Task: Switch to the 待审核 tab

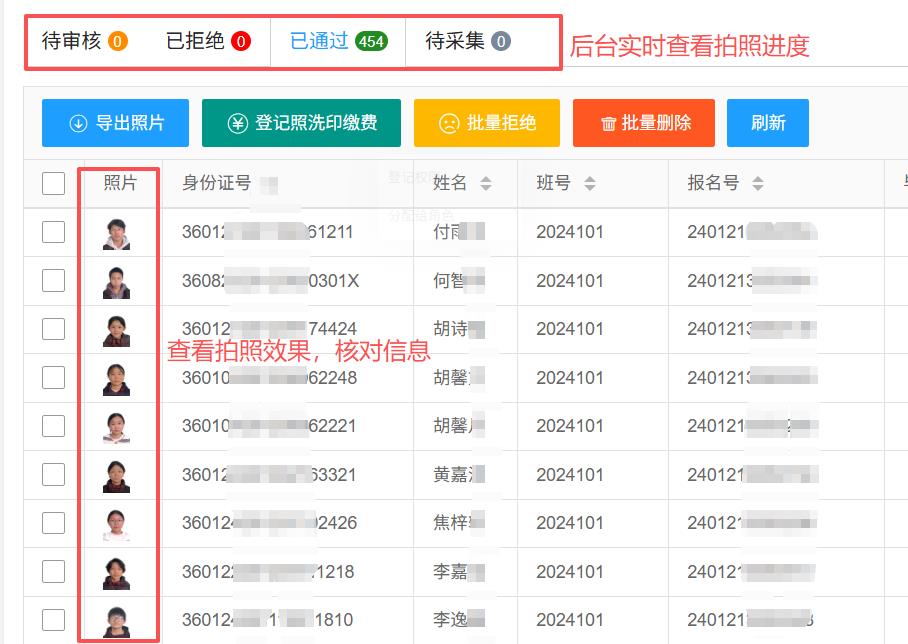Action: (84, 41)
